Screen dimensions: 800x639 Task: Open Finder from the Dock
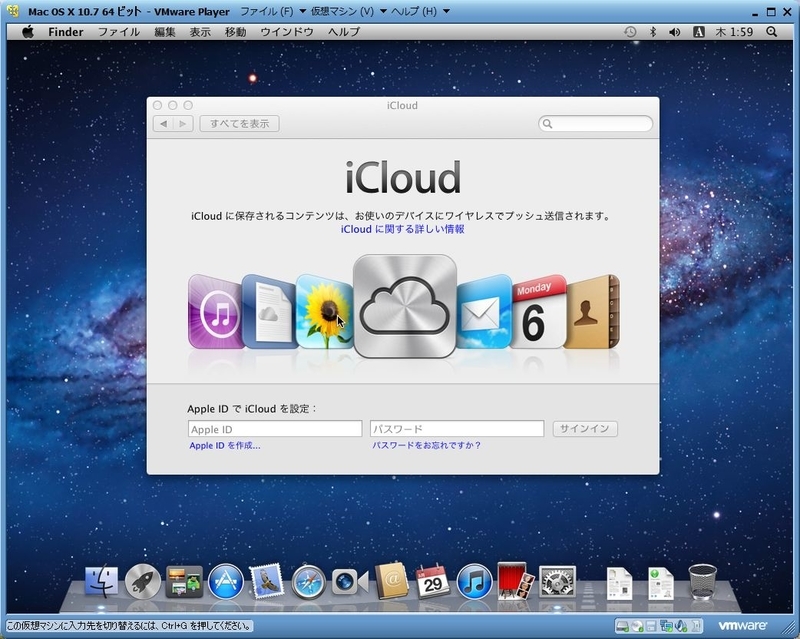(101, 581)
